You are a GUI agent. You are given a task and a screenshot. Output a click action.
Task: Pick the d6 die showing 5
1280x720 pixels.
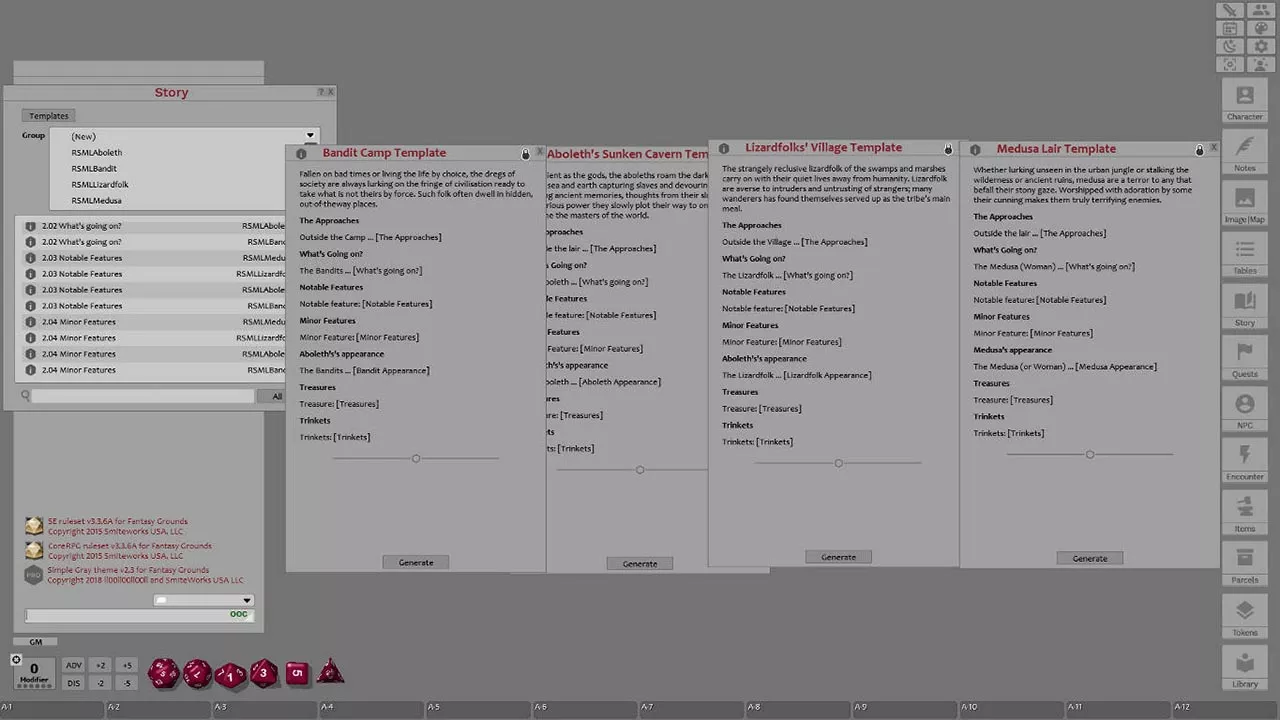[297, 673]
